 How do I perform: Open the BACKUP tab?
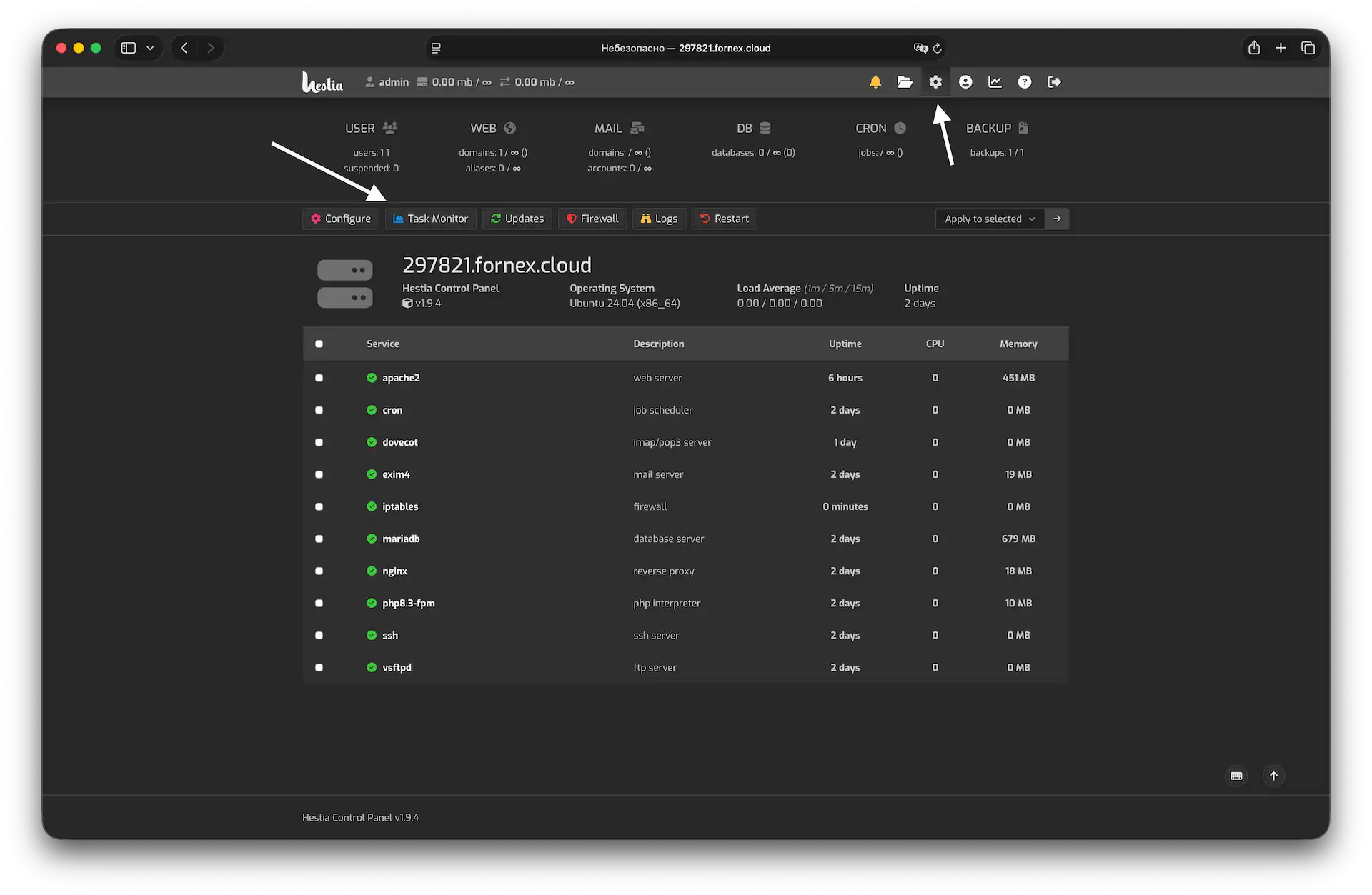coord(997,128)
